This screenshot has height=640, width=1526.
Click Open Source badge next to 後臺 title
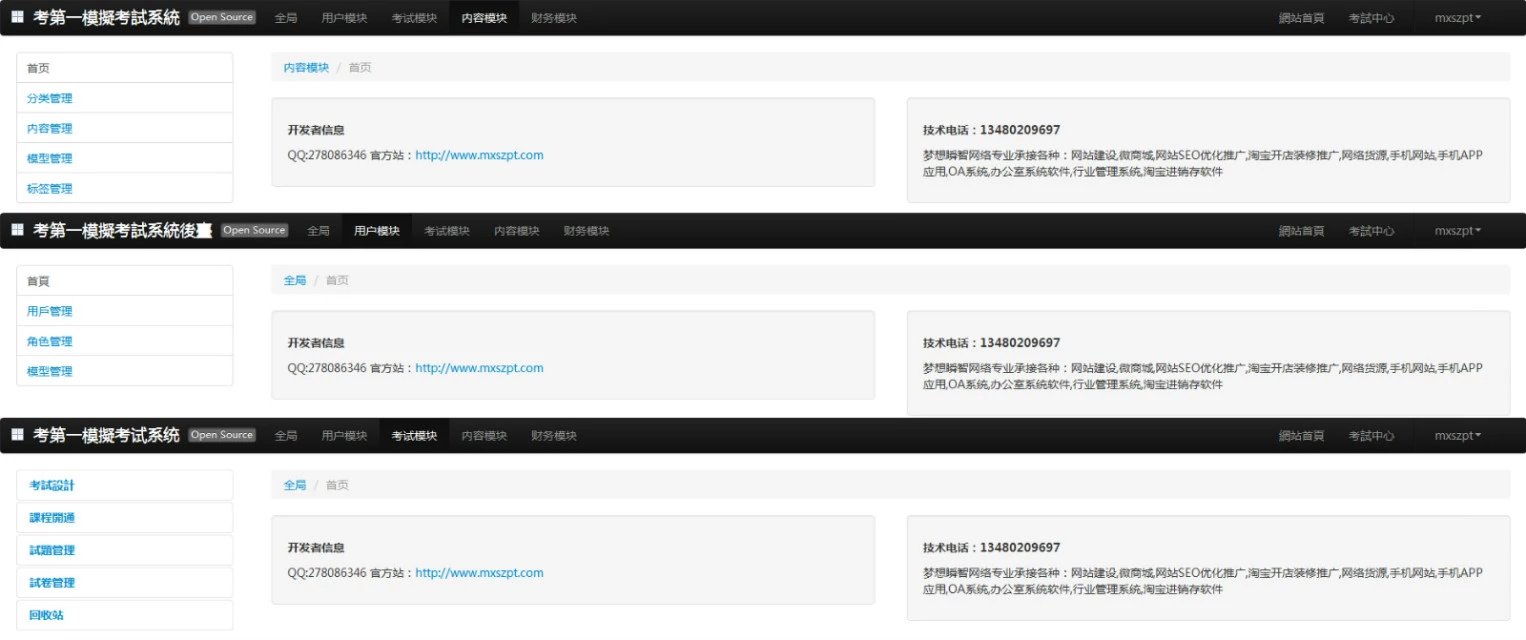coord(254,230)
